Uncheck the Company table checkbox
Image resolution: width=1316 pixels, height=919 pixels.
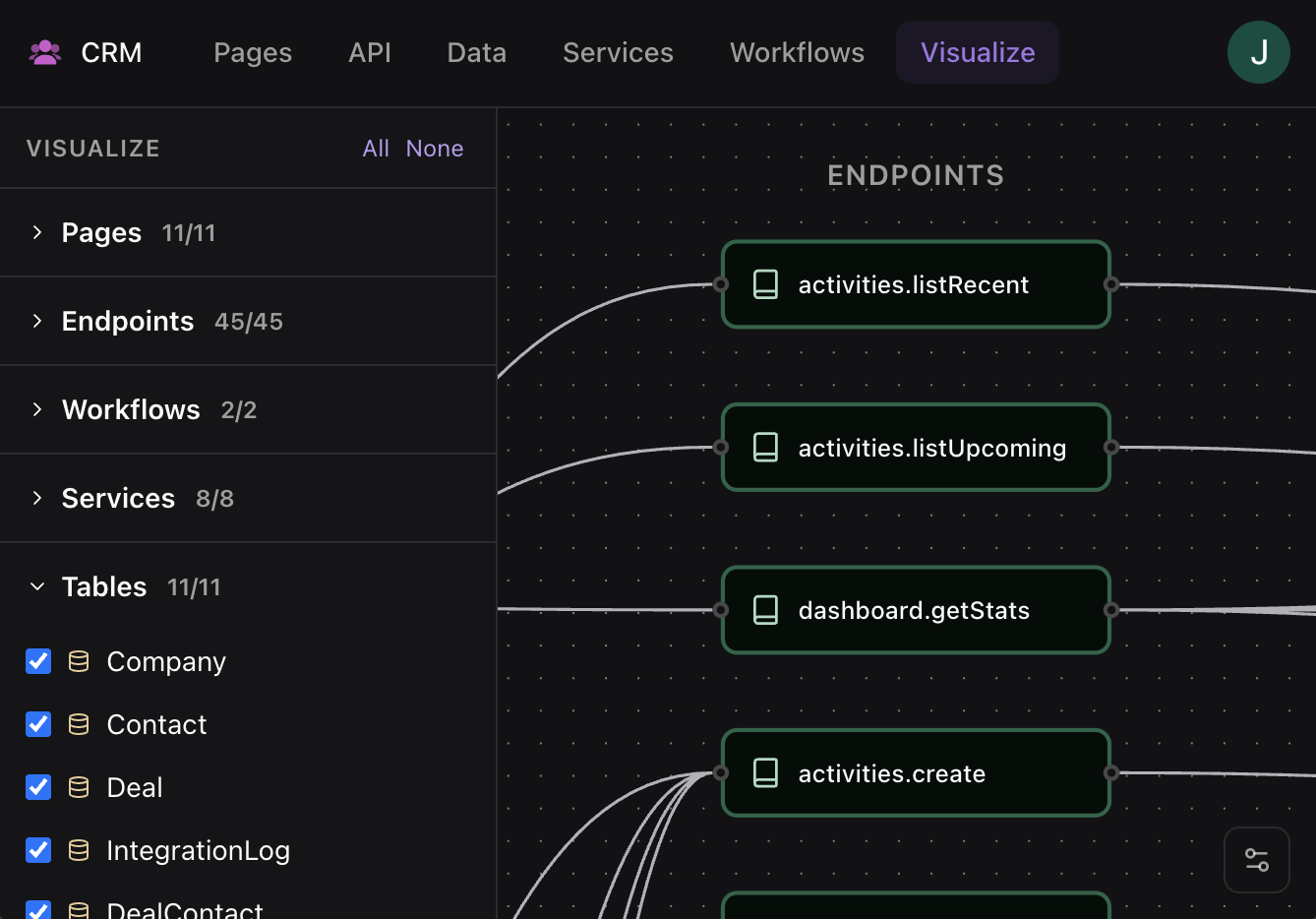pyautogui.click(x=38, y=661)
